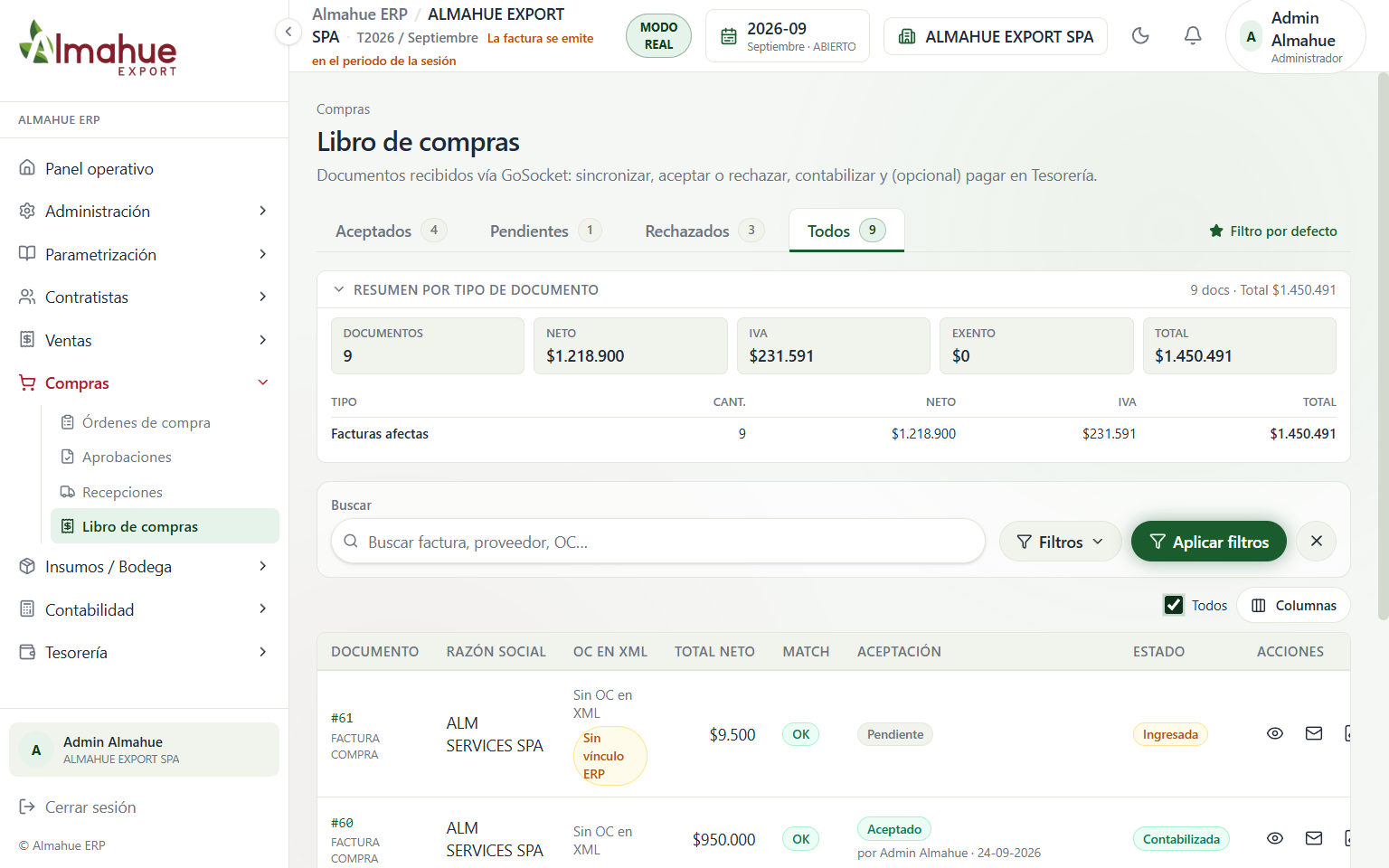1389x868 pixels.
Task: Open Recepciones submenu item
Action: point(165,492)
